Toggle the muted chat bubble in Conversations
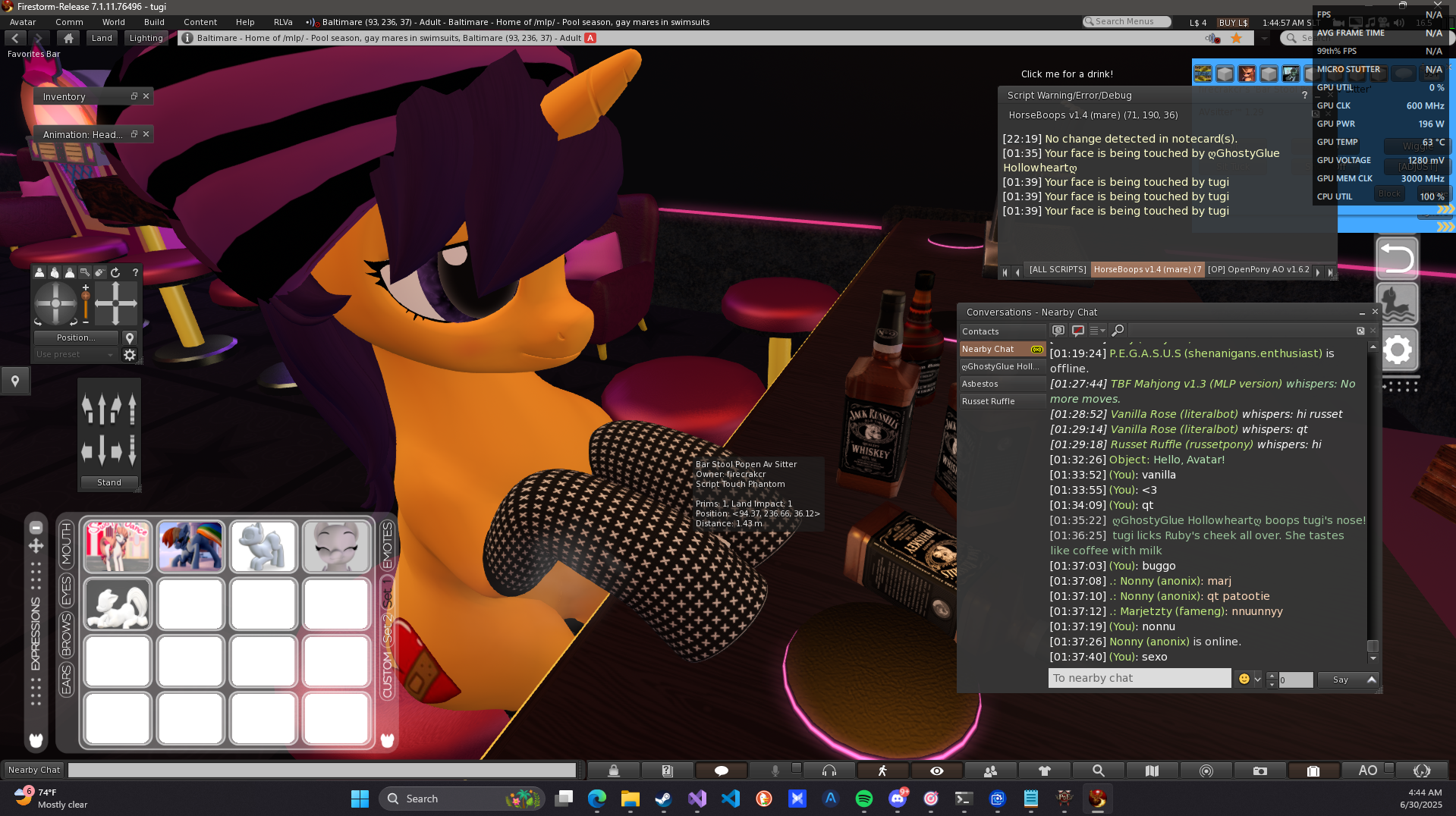The height and width of the screenshot is (816, 1456). [x=1078, y=331]
